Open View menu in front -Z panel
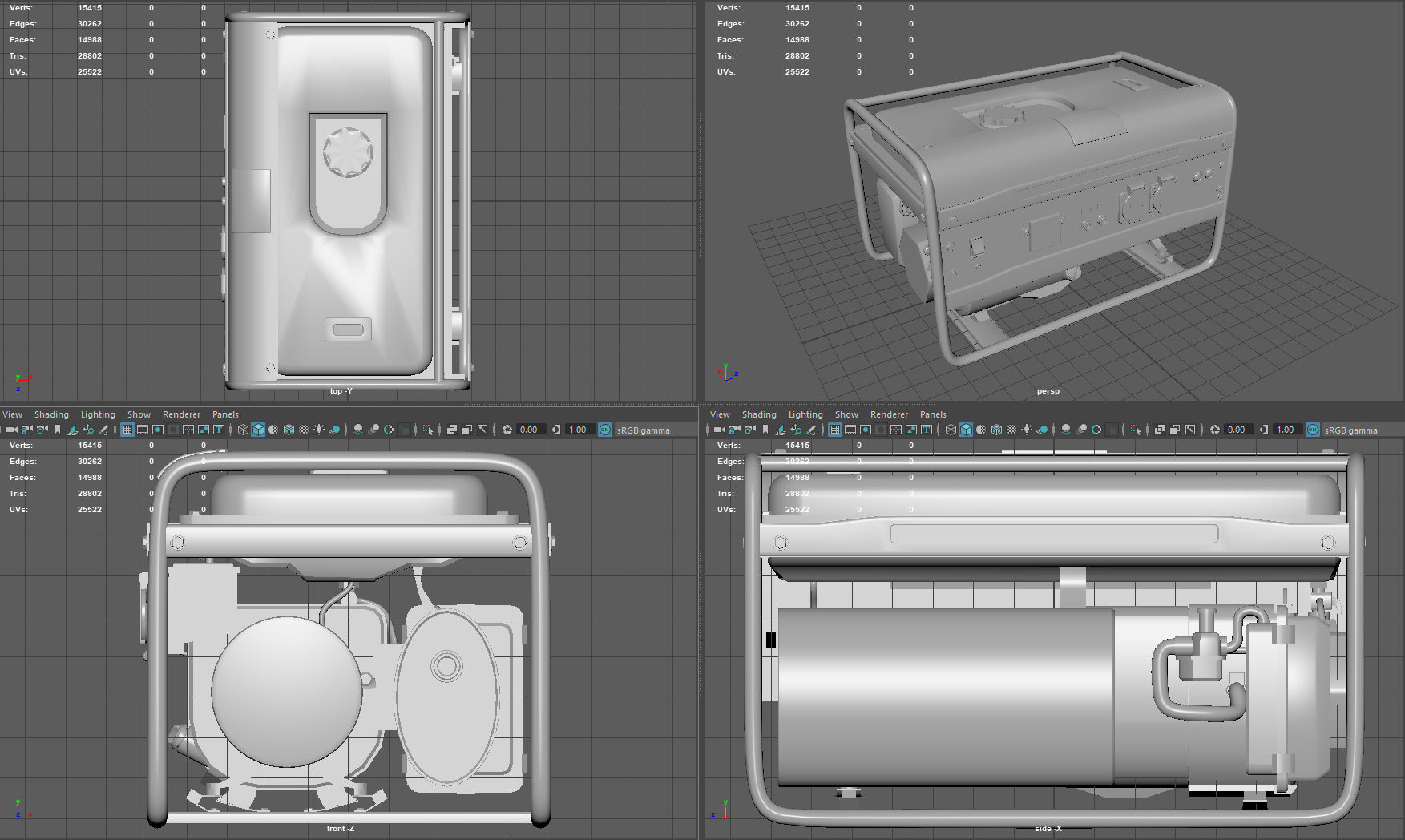 13,414
